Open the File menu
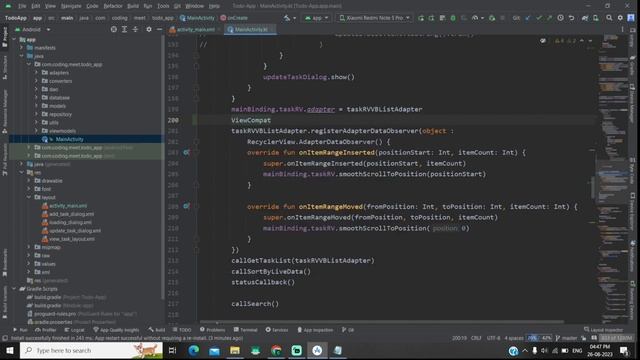 pos(22,6)
